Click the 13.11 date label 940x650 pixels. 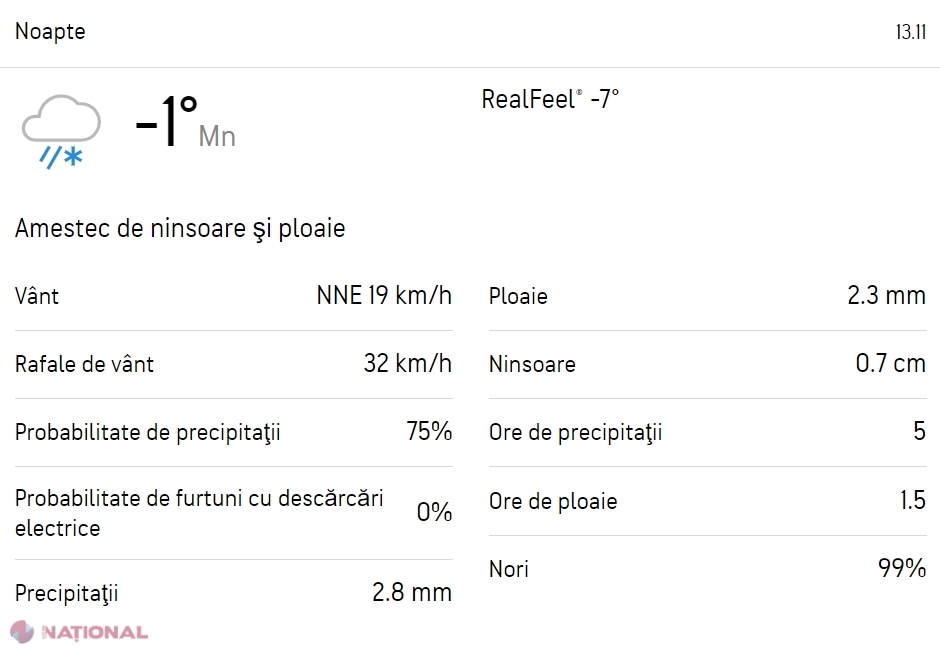tap(911, 32)
